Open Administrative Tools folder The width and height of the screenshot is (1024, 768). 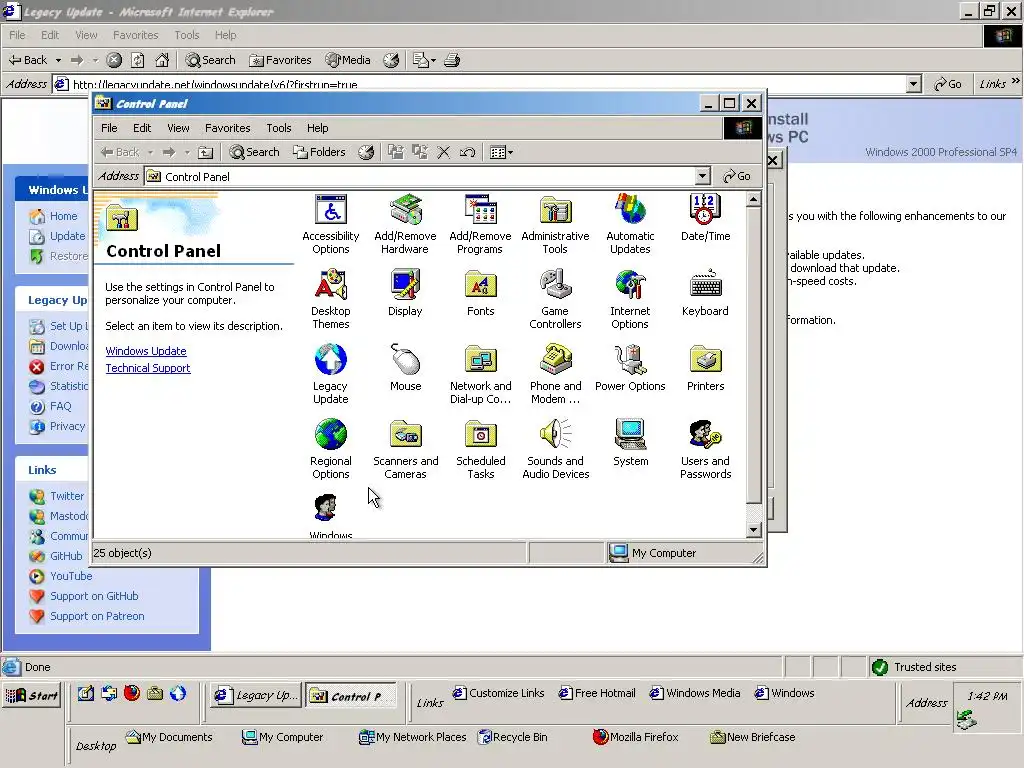click(555, 224)
